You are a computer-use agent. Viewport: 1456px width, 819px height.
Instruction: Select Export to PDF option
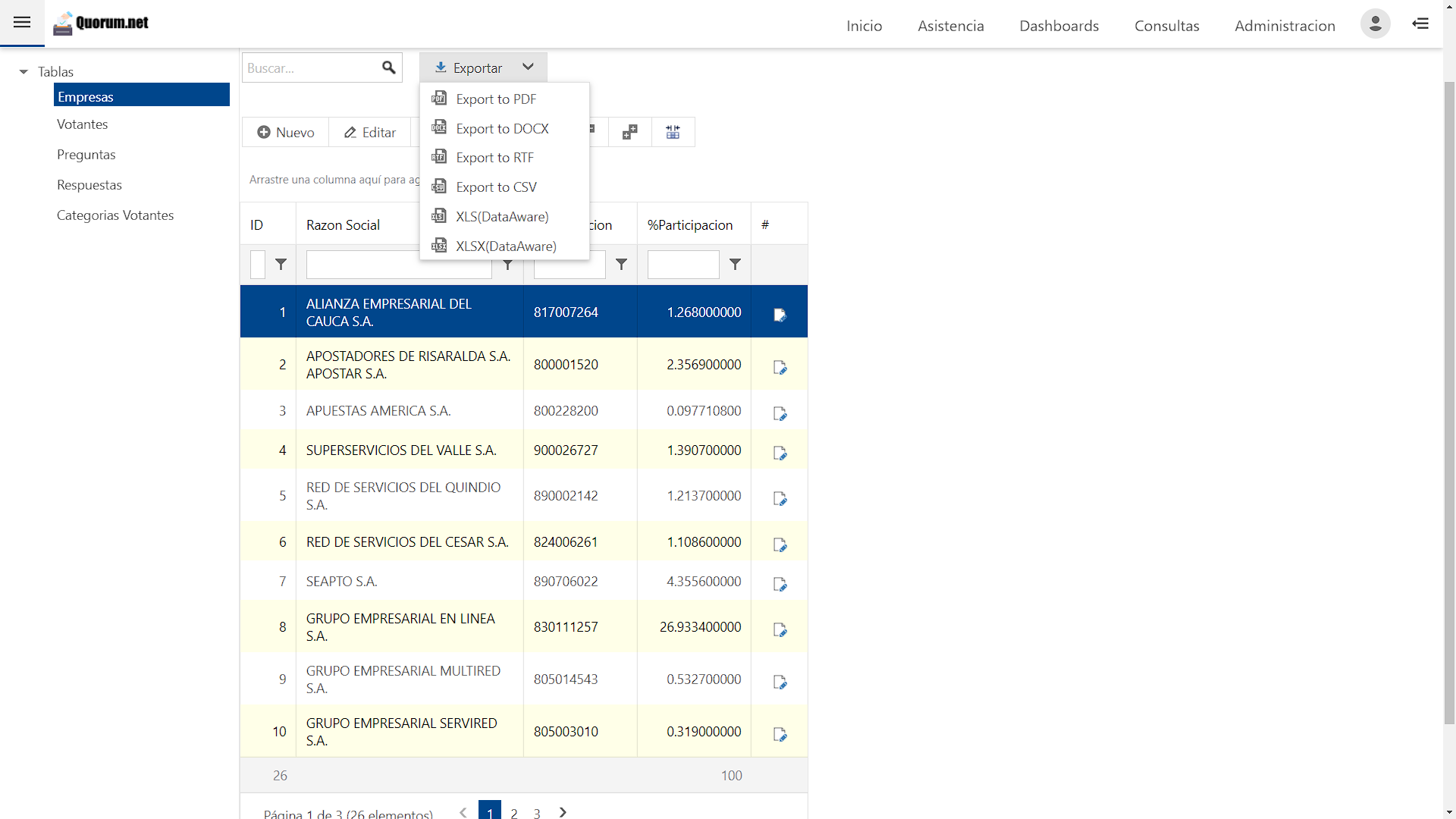coord(496,99)
